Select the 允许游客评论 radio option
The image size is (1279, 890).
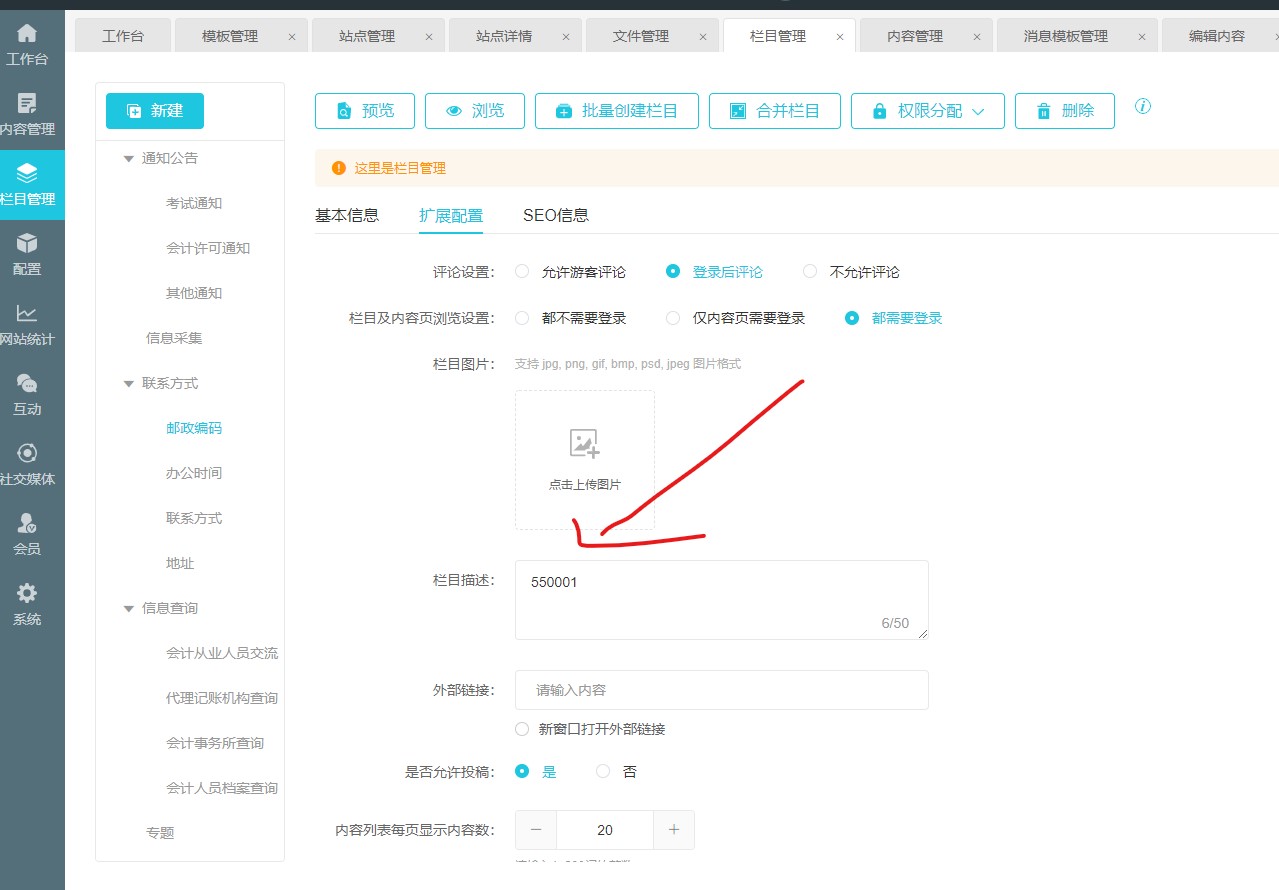522,272
